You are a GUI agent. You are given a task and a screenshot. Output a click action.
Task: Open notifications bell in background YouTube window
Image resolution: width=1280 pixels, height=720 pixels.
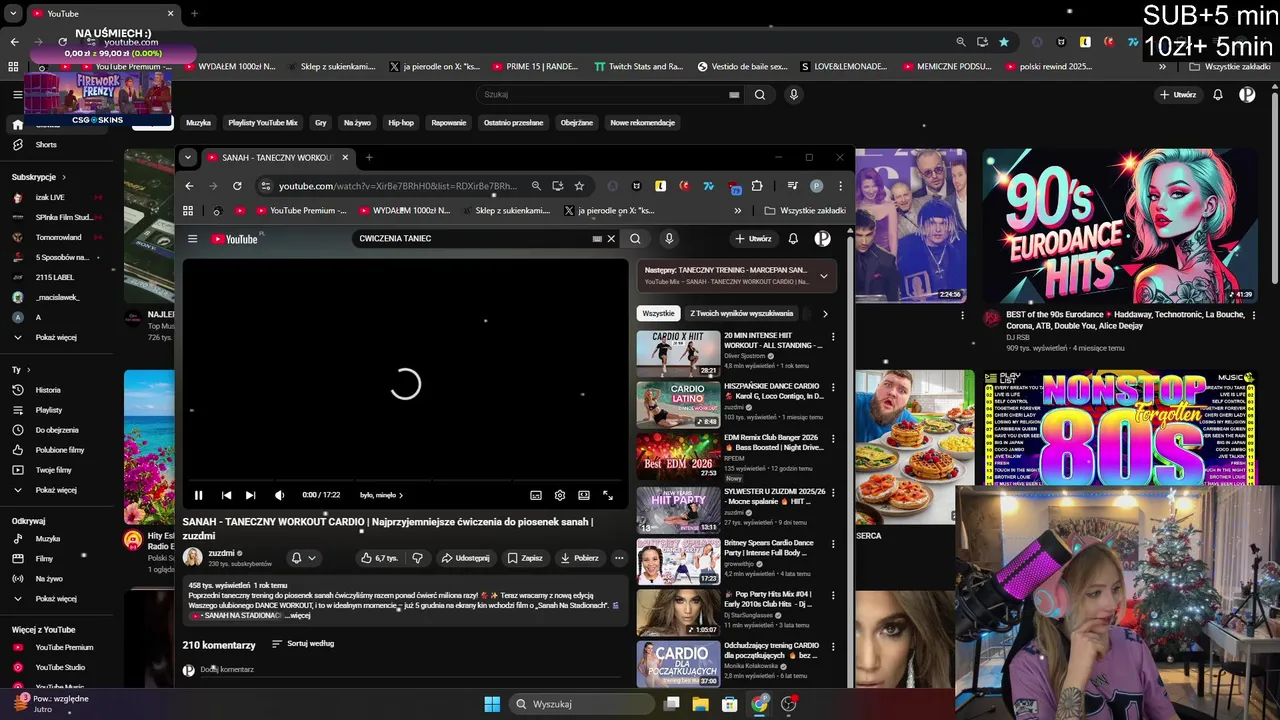1218,95
